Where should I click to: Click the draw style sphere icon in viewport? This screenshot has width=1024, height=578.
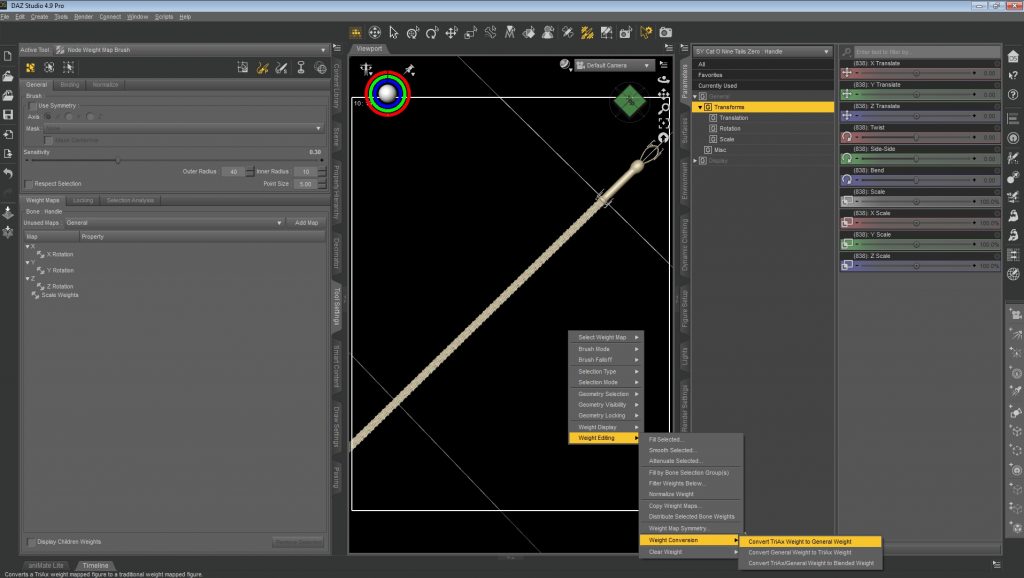tap(566, 64)
